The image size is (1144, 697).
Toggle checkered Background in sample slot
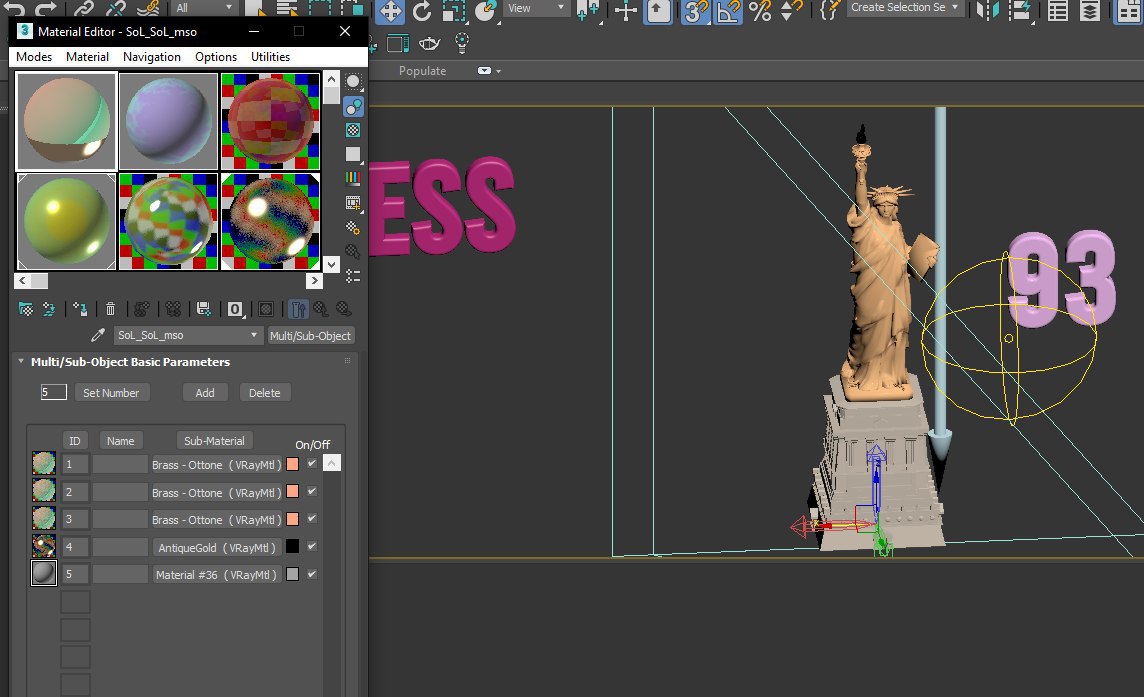click(353, 130)
